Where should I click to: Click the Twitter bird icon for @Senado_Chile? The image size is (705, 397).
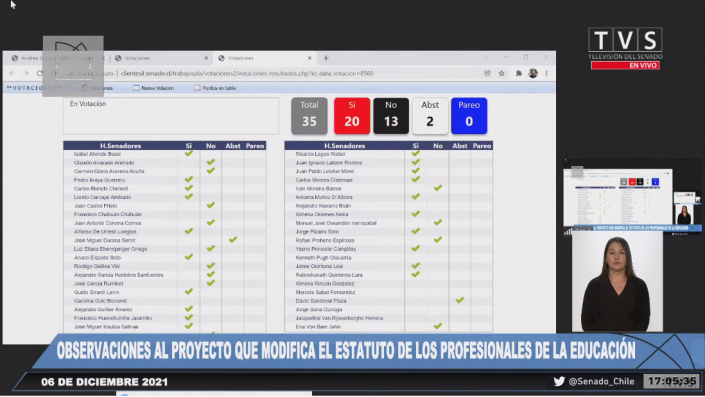point(559,381)
